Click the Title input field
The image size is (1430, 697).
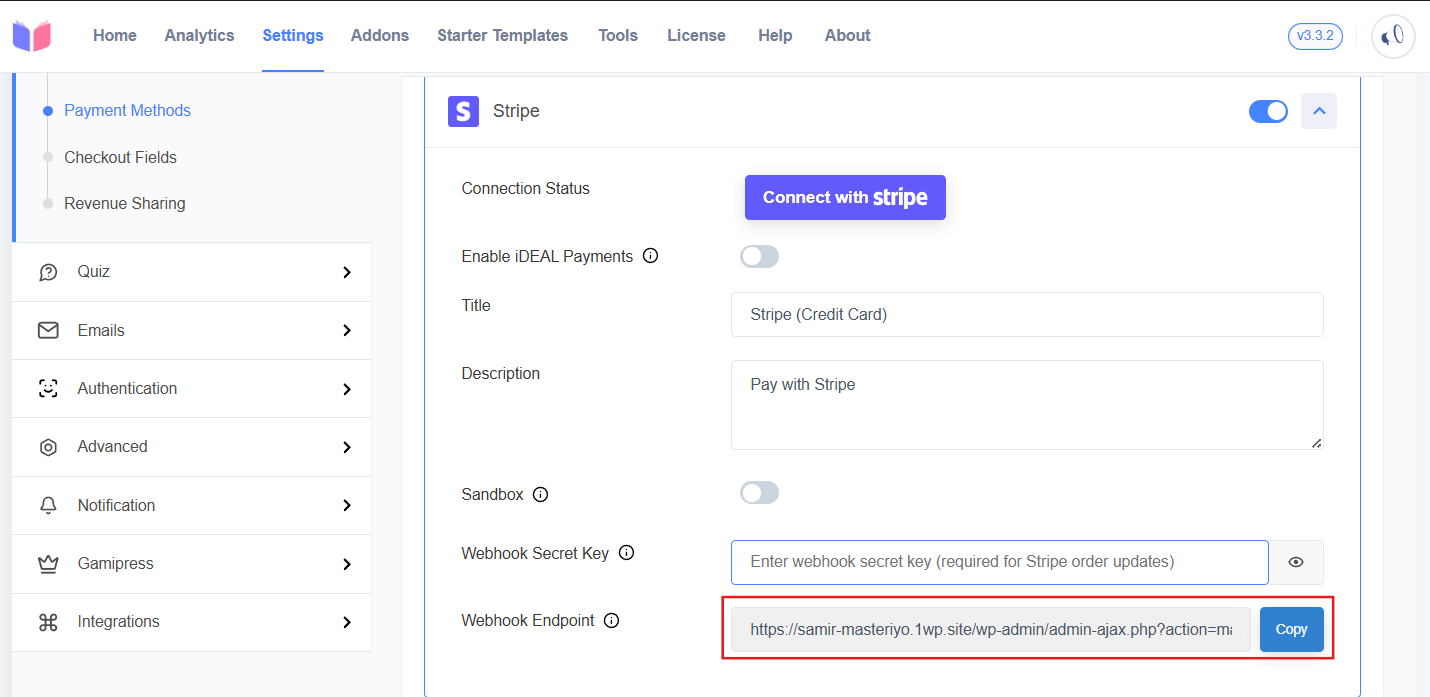coord(1027,314)
